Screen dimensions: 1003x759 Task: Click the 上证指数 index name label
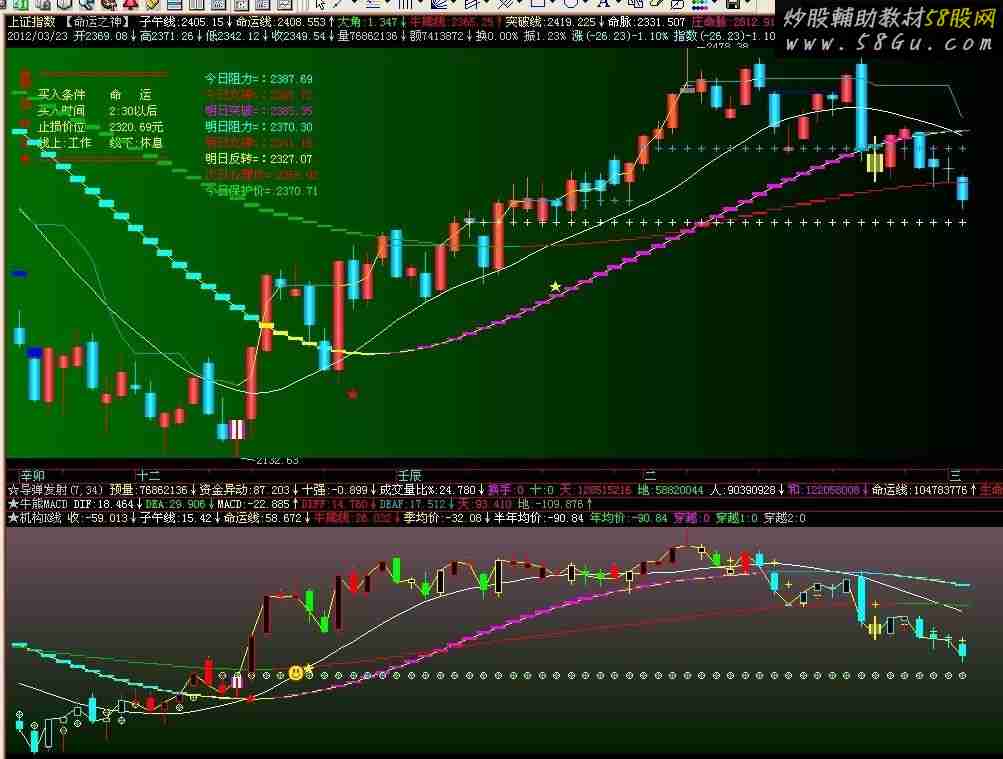click(x=31, y=22)
